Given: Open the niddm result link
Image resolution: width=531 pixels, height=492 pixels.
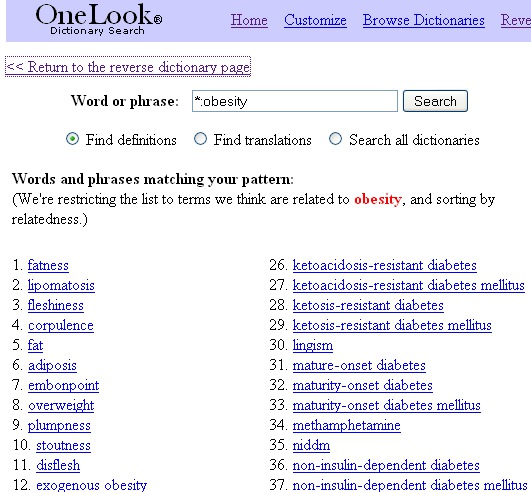Looking at the screenshot, I should point(311,445).
